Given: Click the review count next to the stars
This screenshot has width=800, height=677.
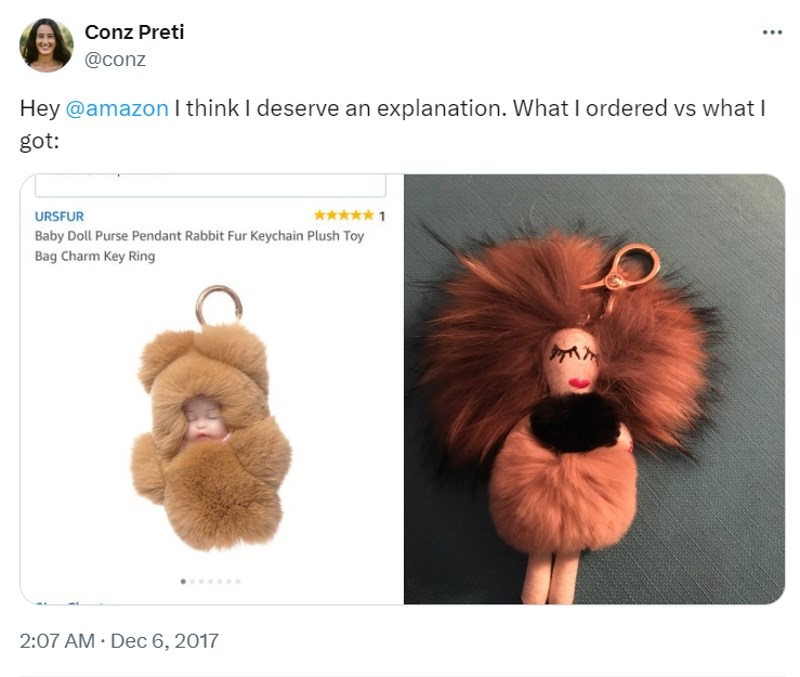Looking at the screenshot, I should point(382,215).
